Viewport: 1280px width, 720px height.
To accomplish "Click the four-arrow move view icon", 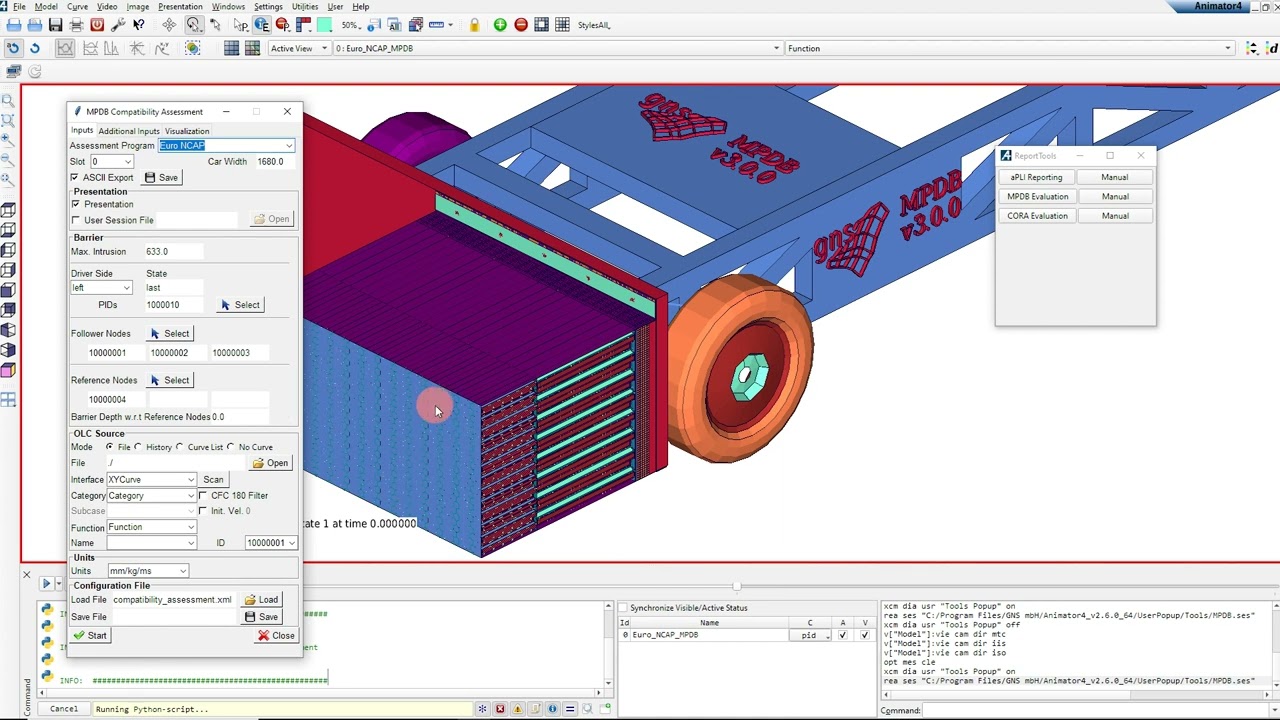I will point(169,24).
